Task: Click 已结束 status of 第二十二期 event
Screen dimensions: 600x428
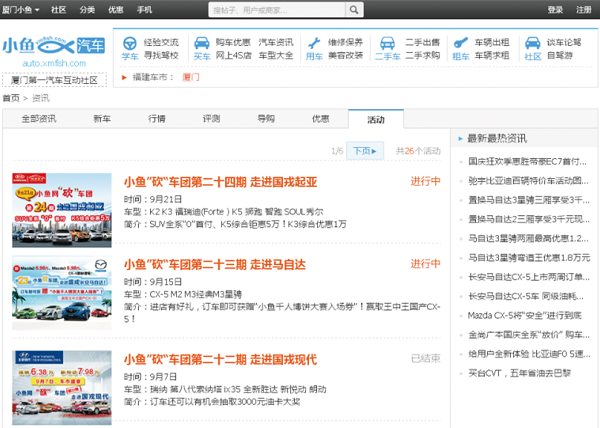Action: coord(426,358)
